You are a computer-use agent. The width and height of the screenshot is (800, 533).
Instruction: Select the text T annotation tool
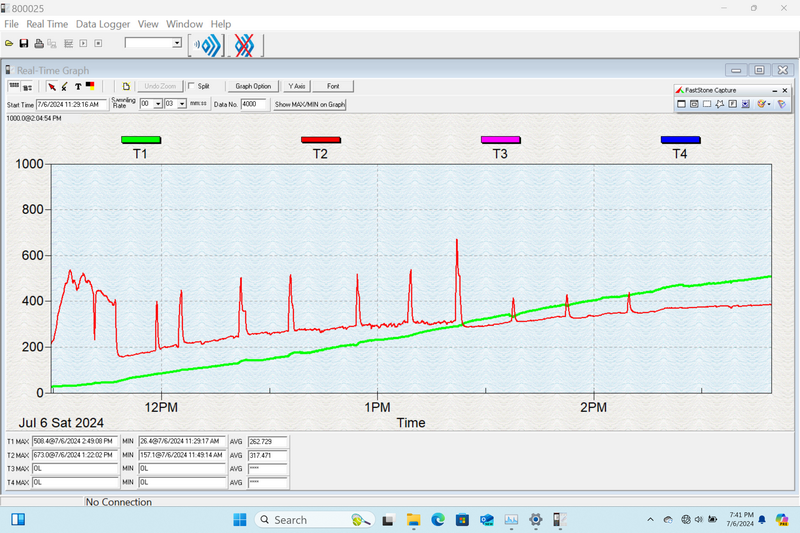[78, 87]
